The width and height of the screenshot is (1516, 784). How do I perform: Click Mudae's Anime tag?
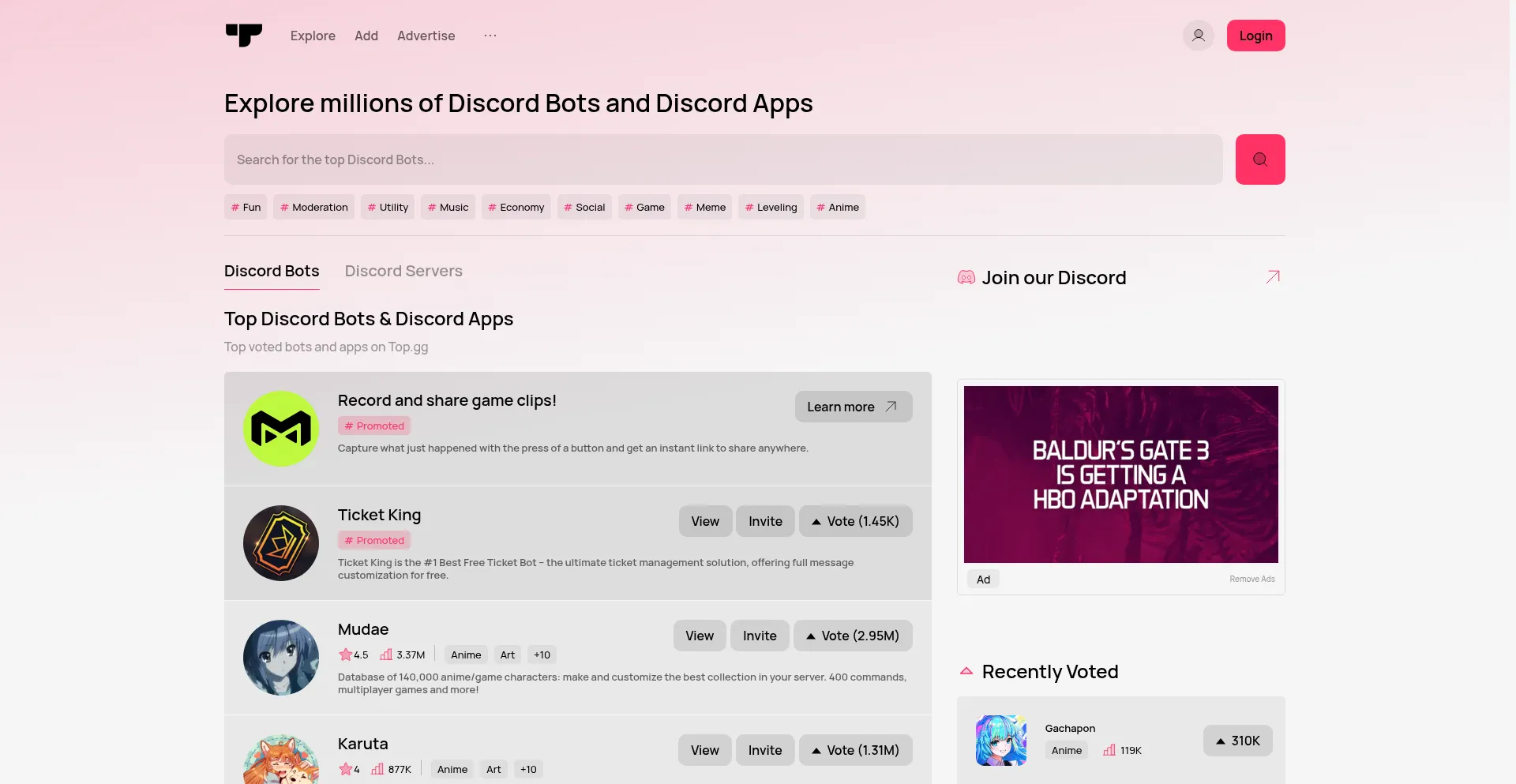pos(466,655)
